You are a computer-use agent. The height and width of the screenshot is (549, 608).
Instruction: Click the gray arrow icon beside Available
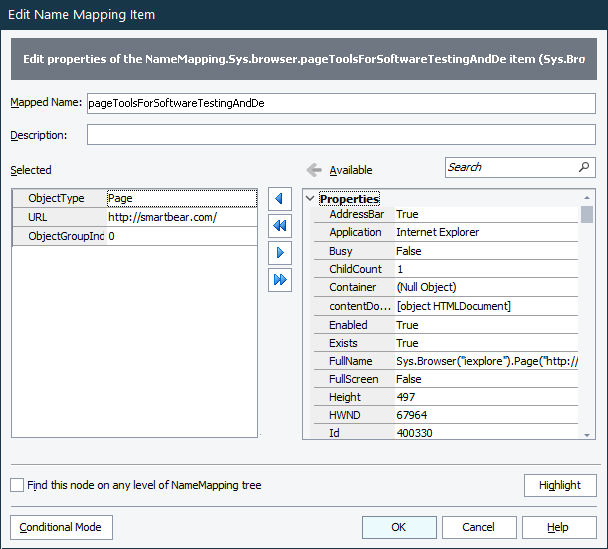[x=314, y=170]
